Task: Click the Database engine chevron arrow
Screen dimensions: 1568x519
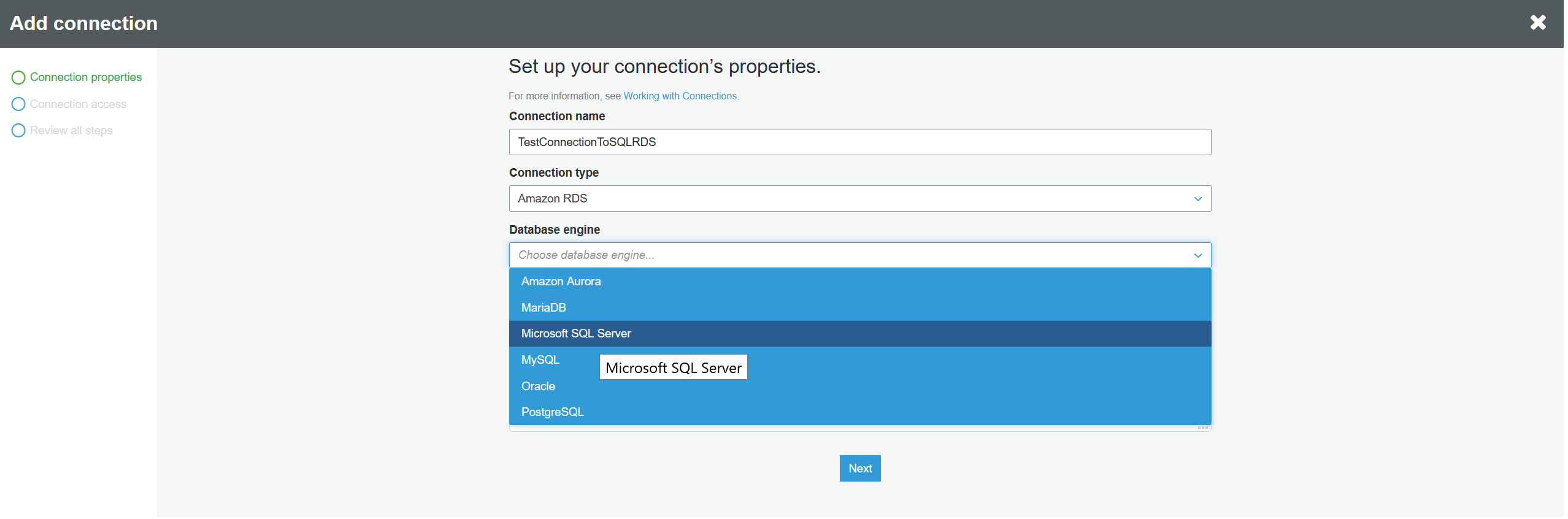Action: (x=1197, y=255)
